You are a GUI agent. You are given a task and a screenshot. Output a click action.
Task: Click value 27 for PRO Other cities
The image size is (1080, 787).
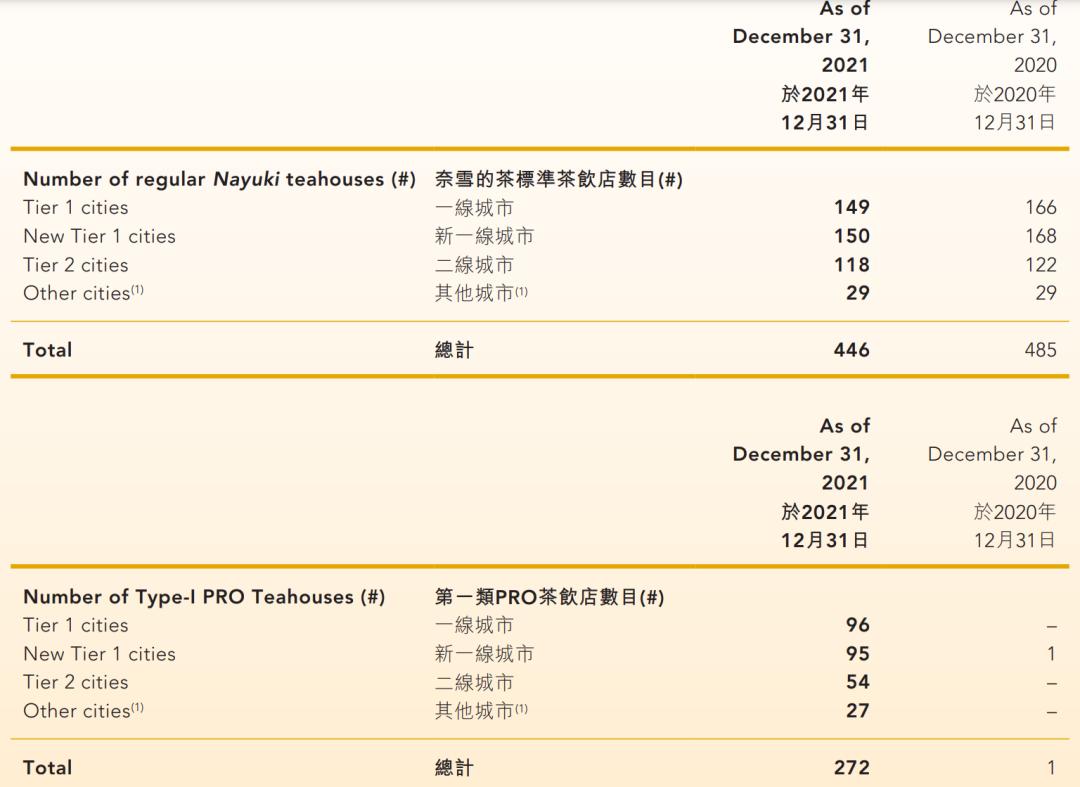858,711
